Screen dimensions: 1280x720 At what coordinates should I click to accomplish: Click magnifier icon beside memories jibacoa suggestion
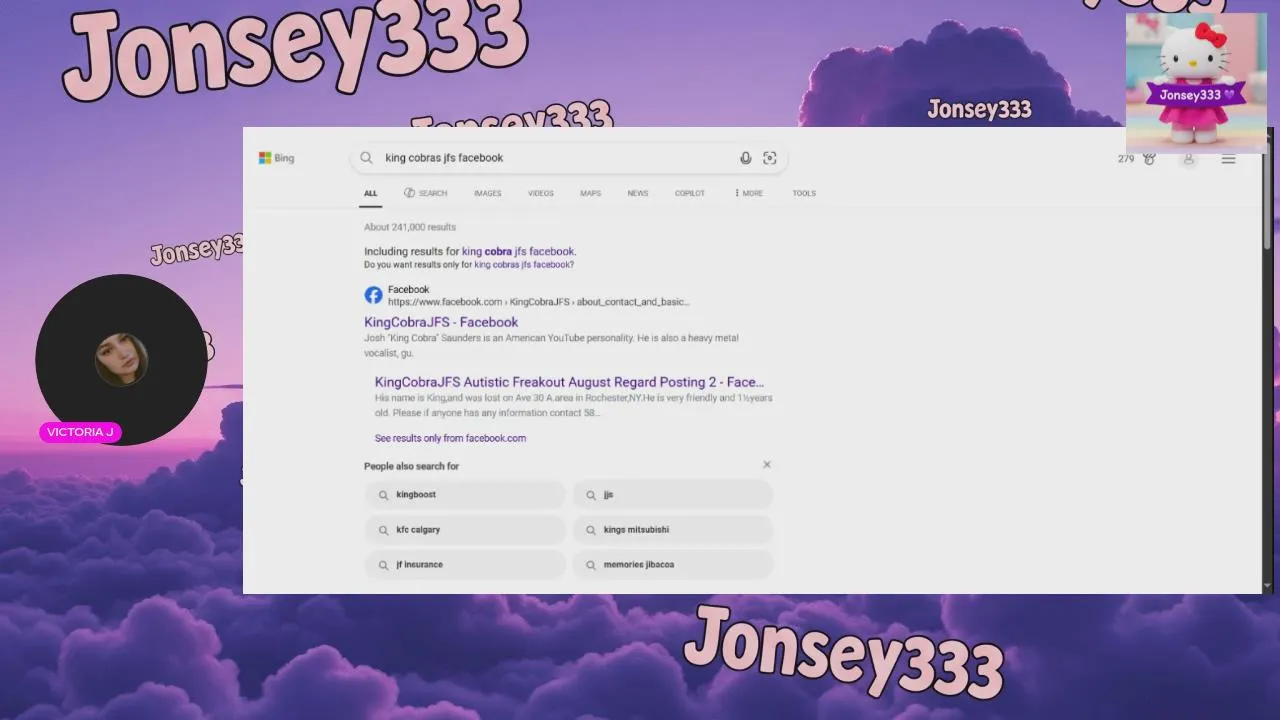tap(591, 565)
